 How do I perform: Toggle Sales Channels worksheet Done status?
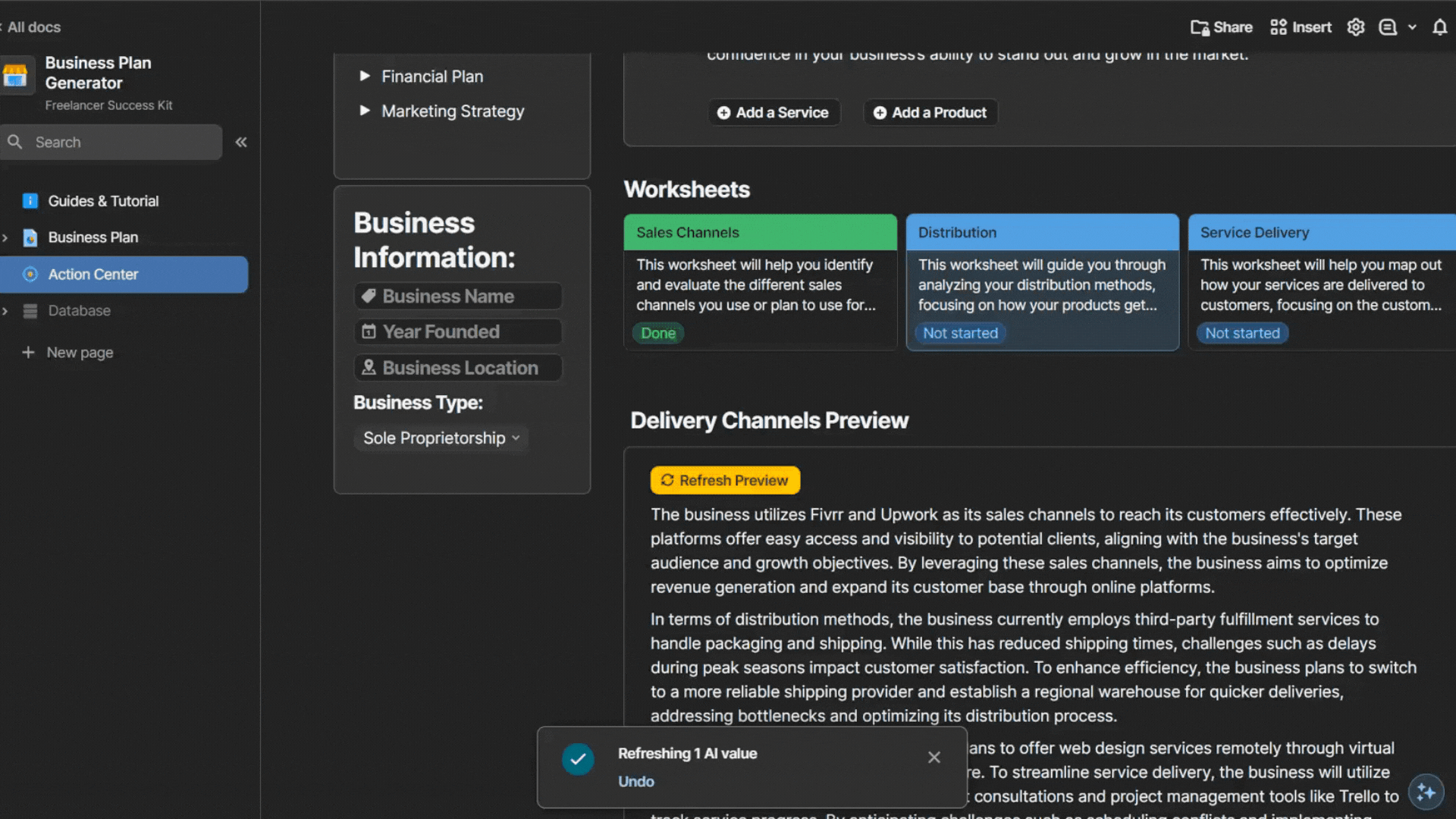(657, 332)
